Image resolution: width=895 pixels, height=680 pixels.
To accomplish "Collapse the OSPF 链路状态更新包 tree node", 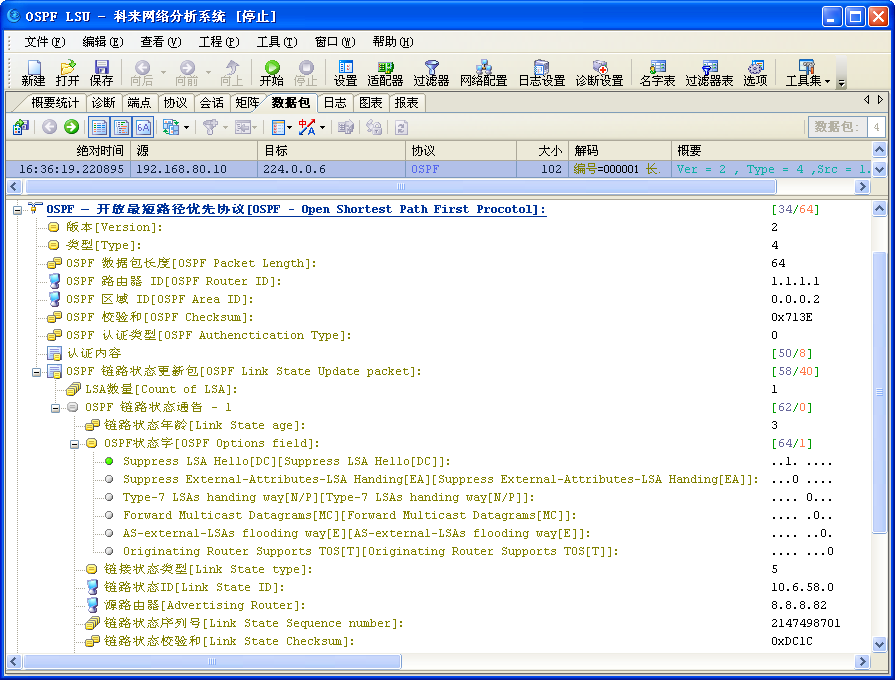I will point(37,371).
